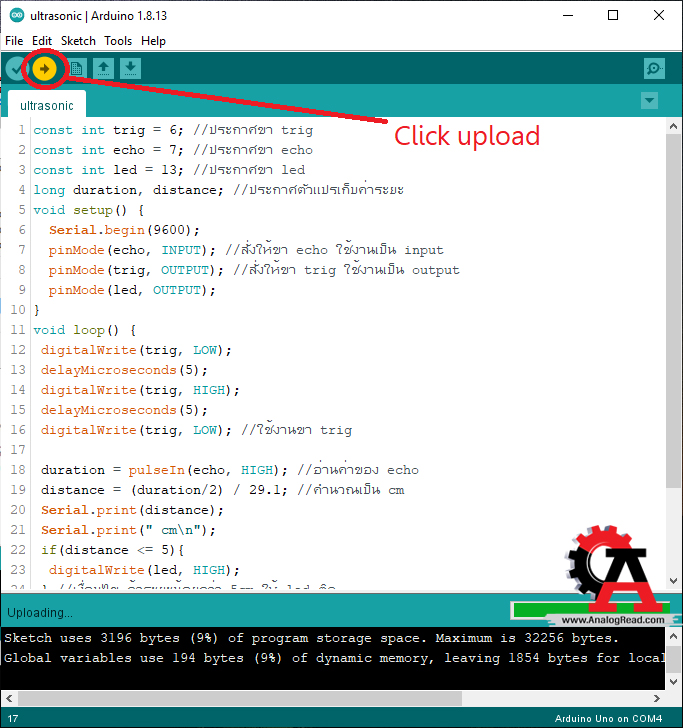Click the Verify checkmark button
Image resolution: width=683 pixels, height=728 pixels.
point(17,69)
